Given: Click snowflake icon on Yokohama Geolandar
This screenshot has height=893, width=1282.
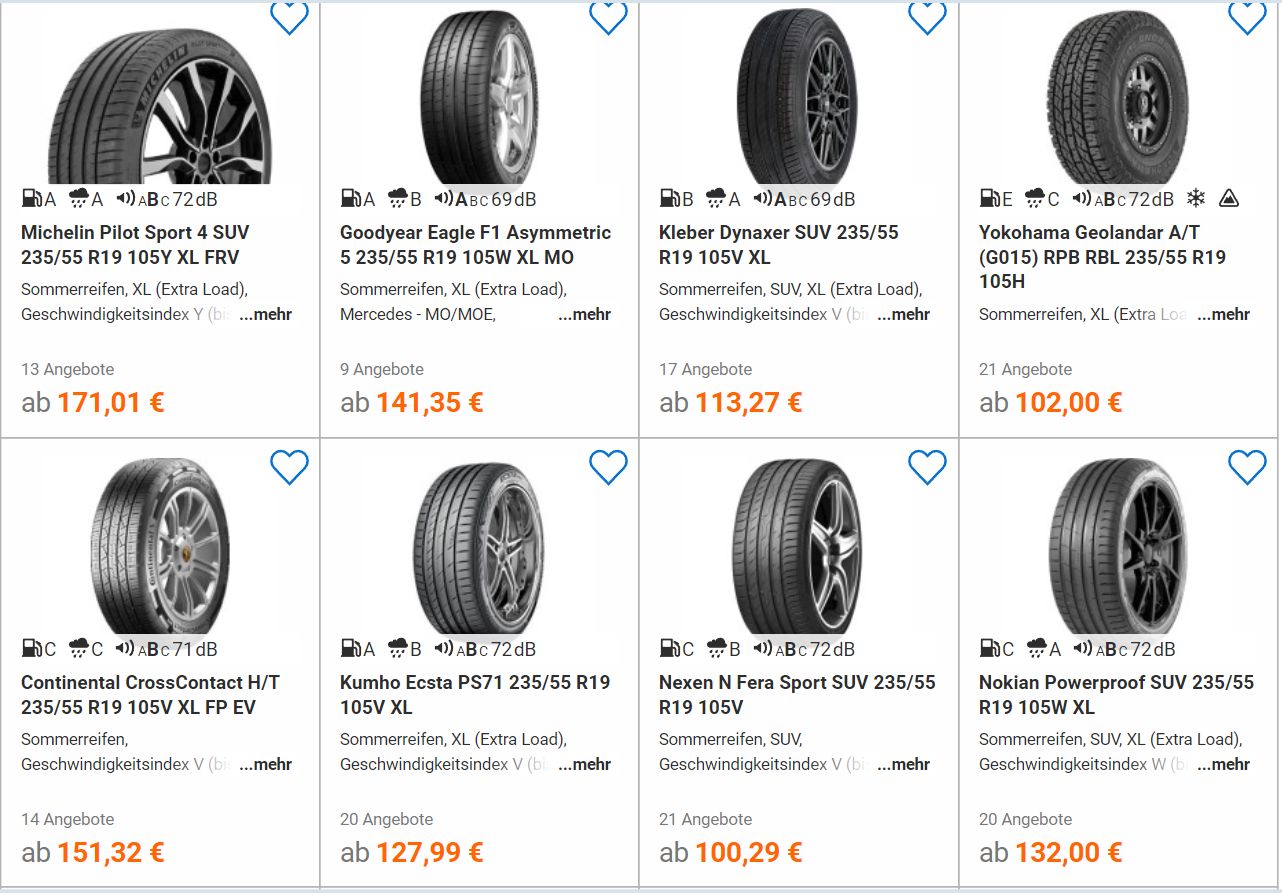Looking at the screenshot, I should [1195, 199].
